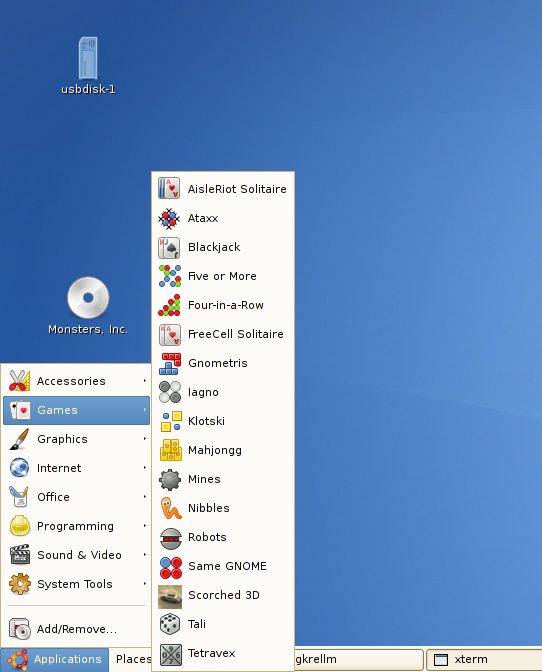Open the Mines game entry

click(223, 479)
